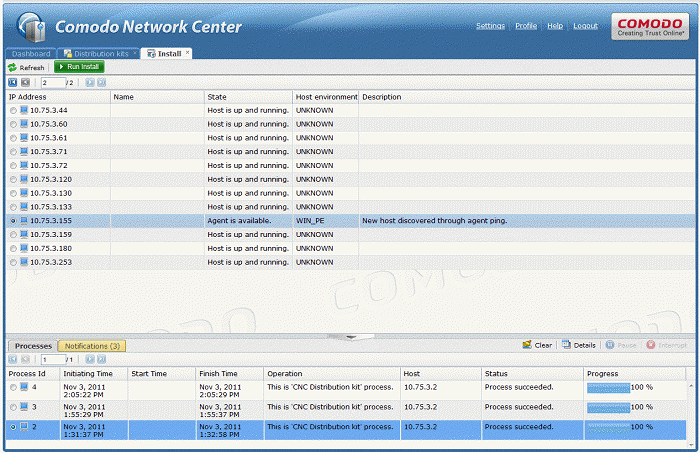This screenshot has height=453, width=700.
Task: Switch to the Distribution kits tab
Action: point(97,54)
